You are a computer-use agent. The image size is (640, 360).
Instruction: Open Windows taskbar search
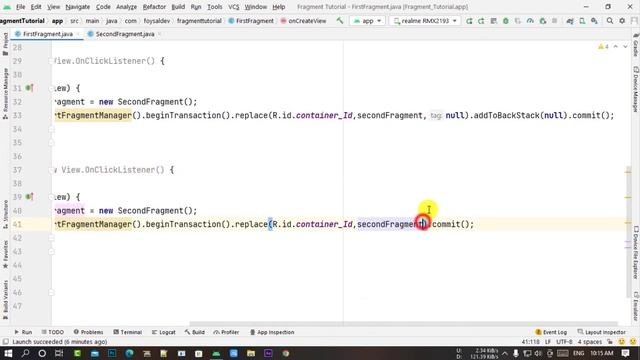tap(25, 353)
